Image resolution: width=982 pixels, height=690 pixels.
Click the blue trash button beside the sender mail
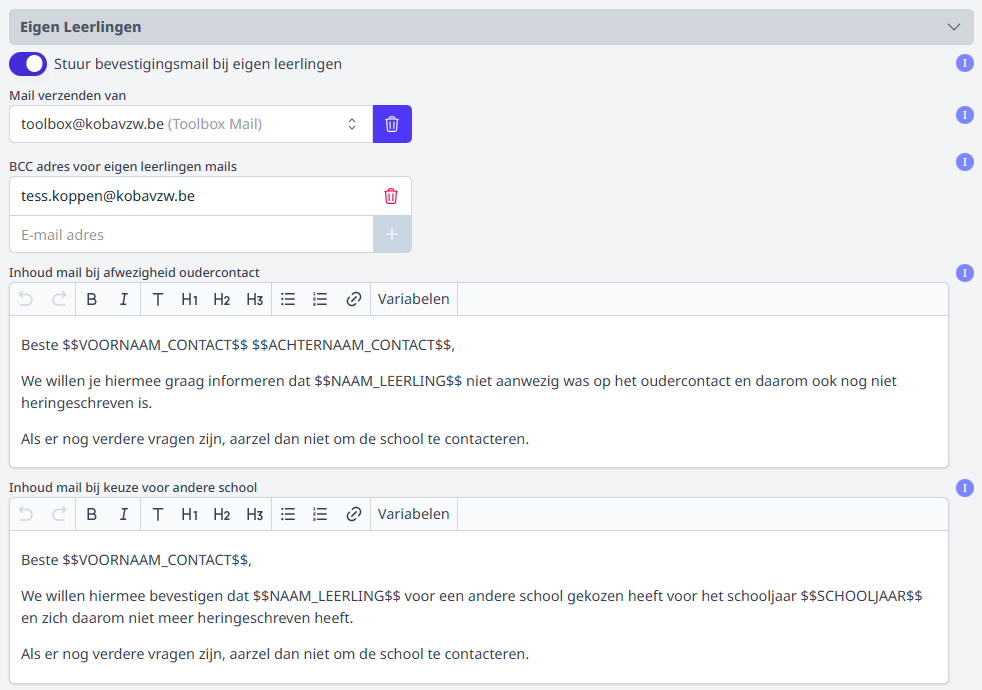(392, 124)
